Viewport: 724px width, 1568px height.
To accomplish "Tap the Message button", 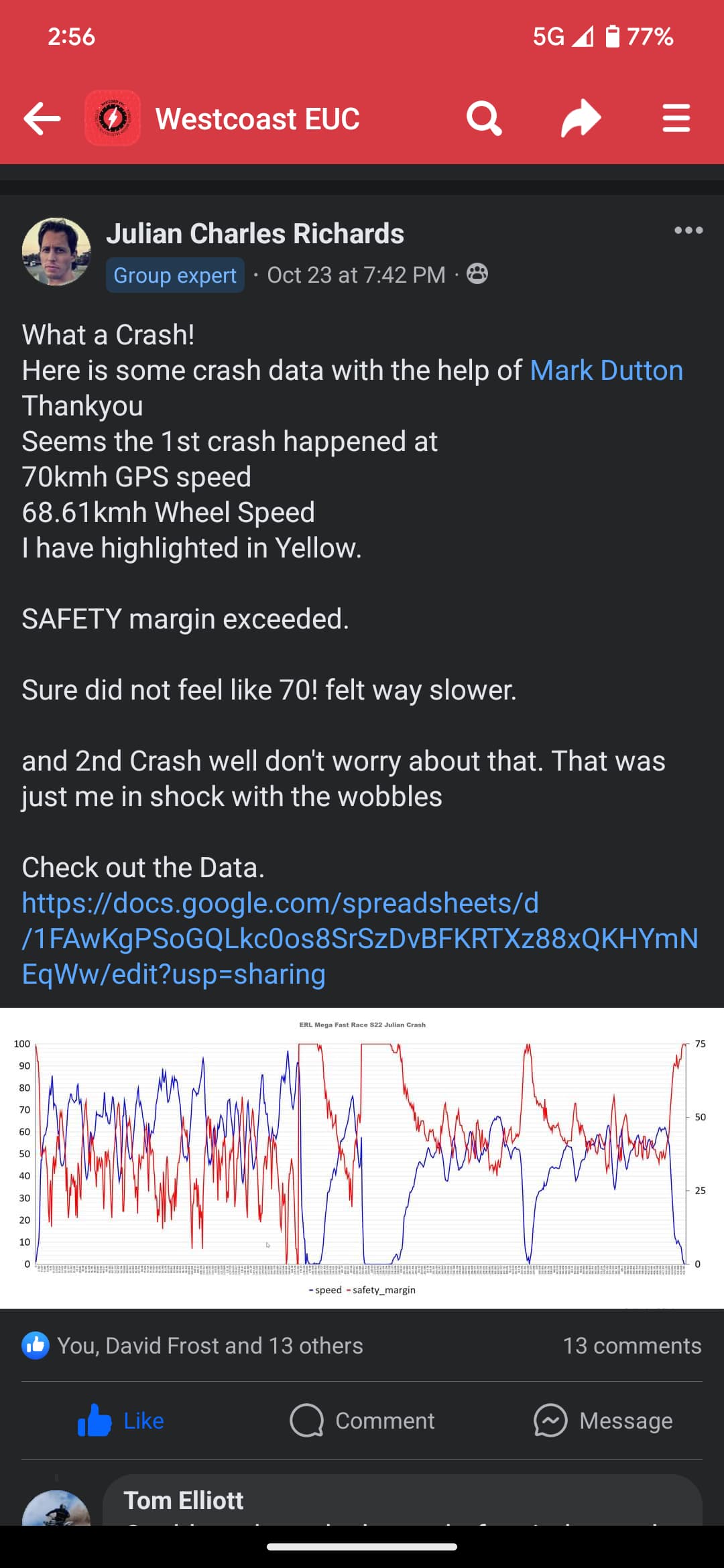I will click(603, 1421).
